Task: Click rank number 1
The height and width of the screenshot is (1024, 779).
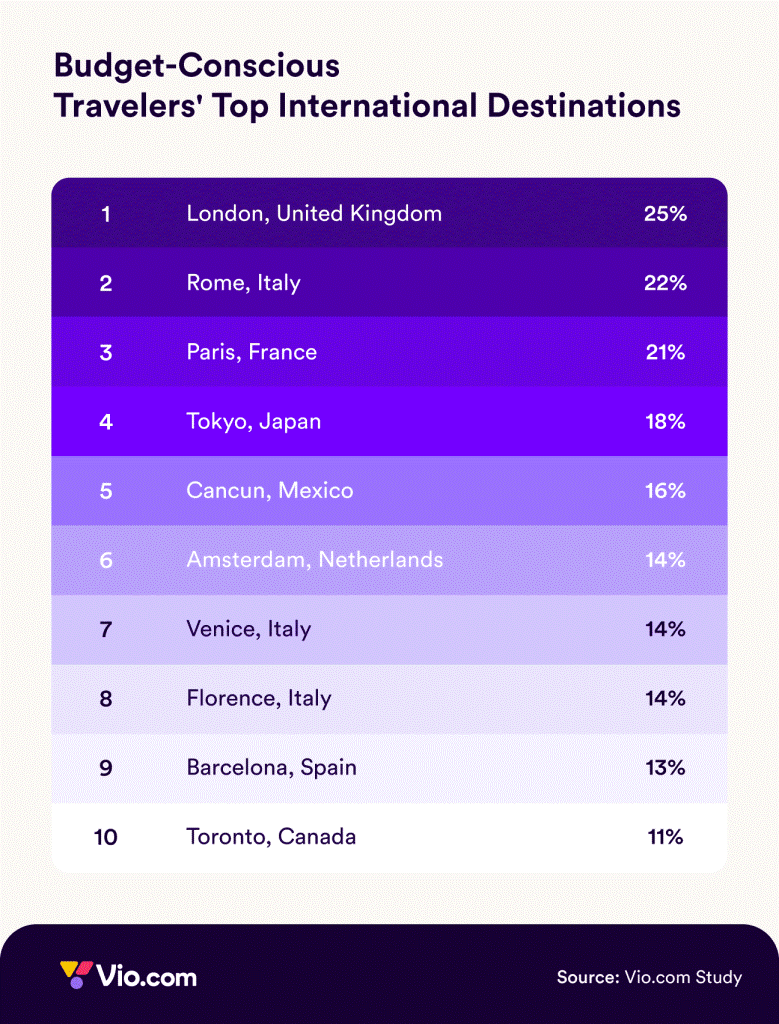Action: [x=106, y=214]
